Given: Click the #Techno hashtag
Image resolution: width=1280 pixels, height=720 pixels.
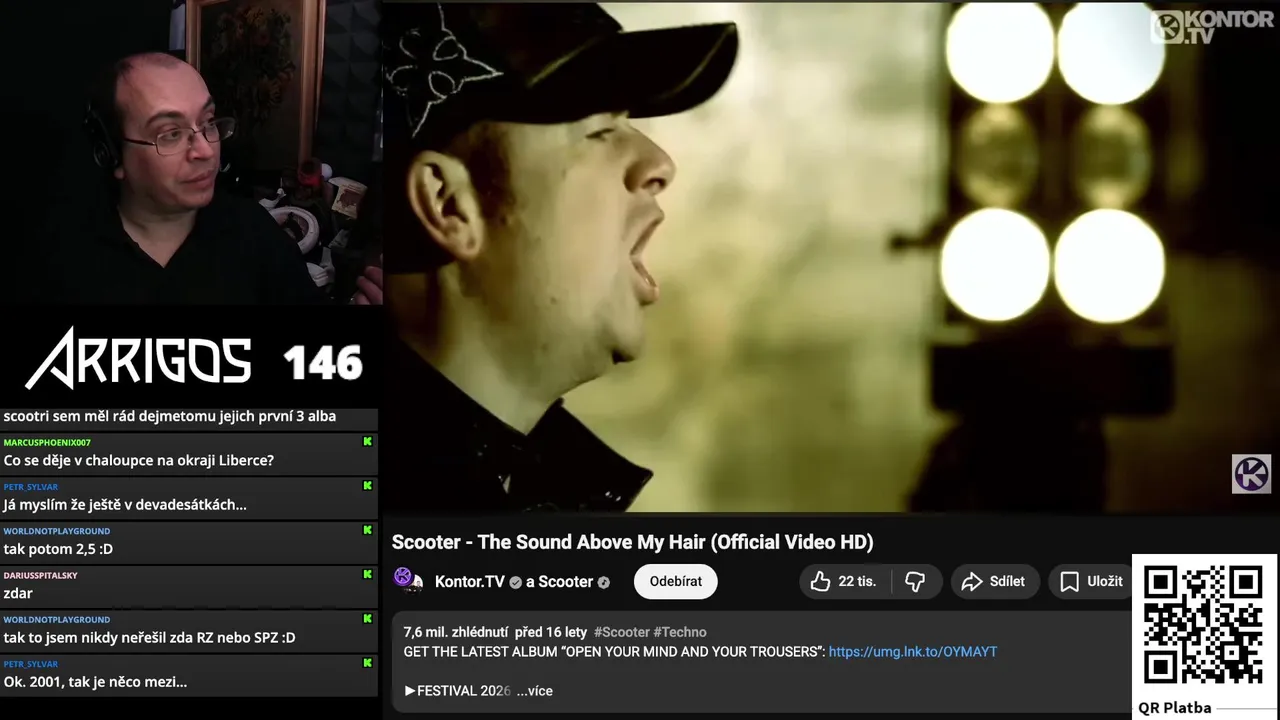Looking at the screenshot, I should coord(680,632).
